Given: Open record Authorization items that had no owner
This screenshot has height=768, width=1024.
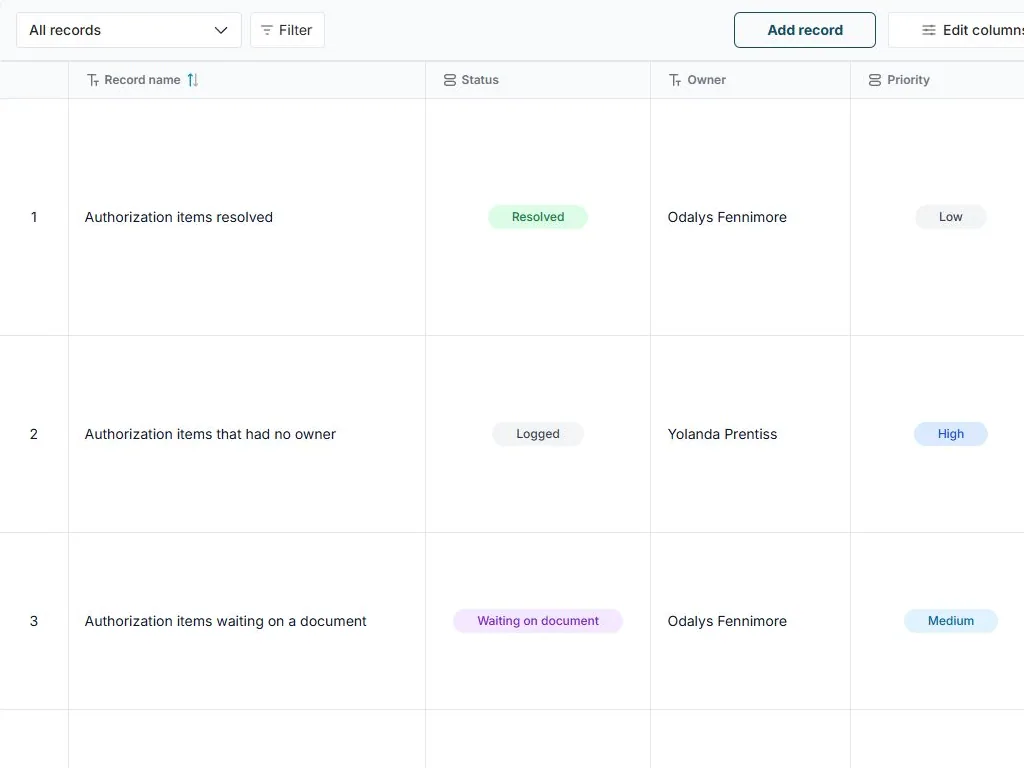Looking at the screenshot, I should 210,434.
